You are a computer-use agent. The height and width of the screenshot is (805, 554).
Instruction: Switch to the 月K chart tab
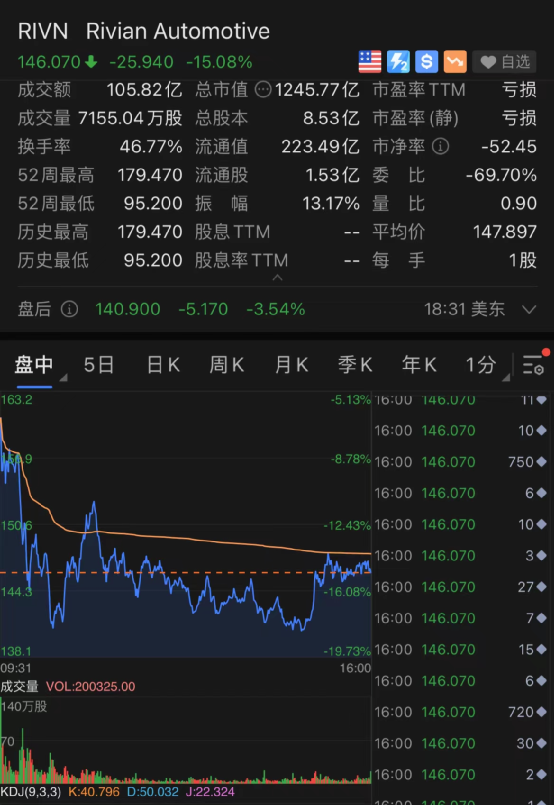291,365
